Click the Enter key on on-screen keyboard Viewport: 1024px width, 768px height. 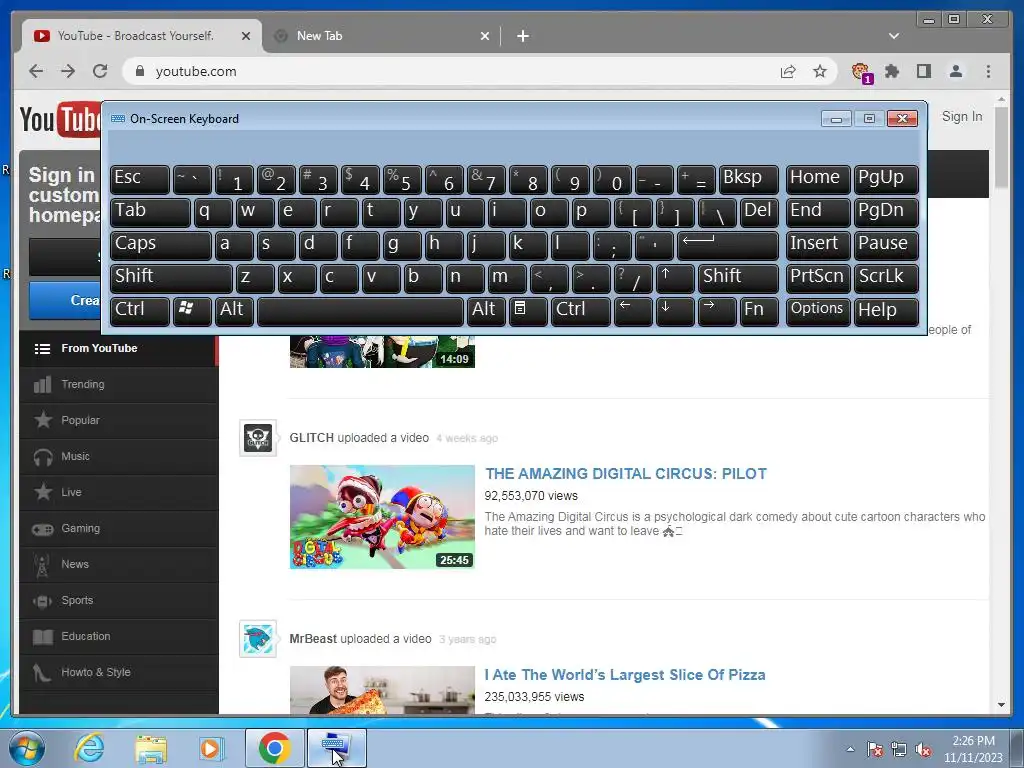[728, 245]
